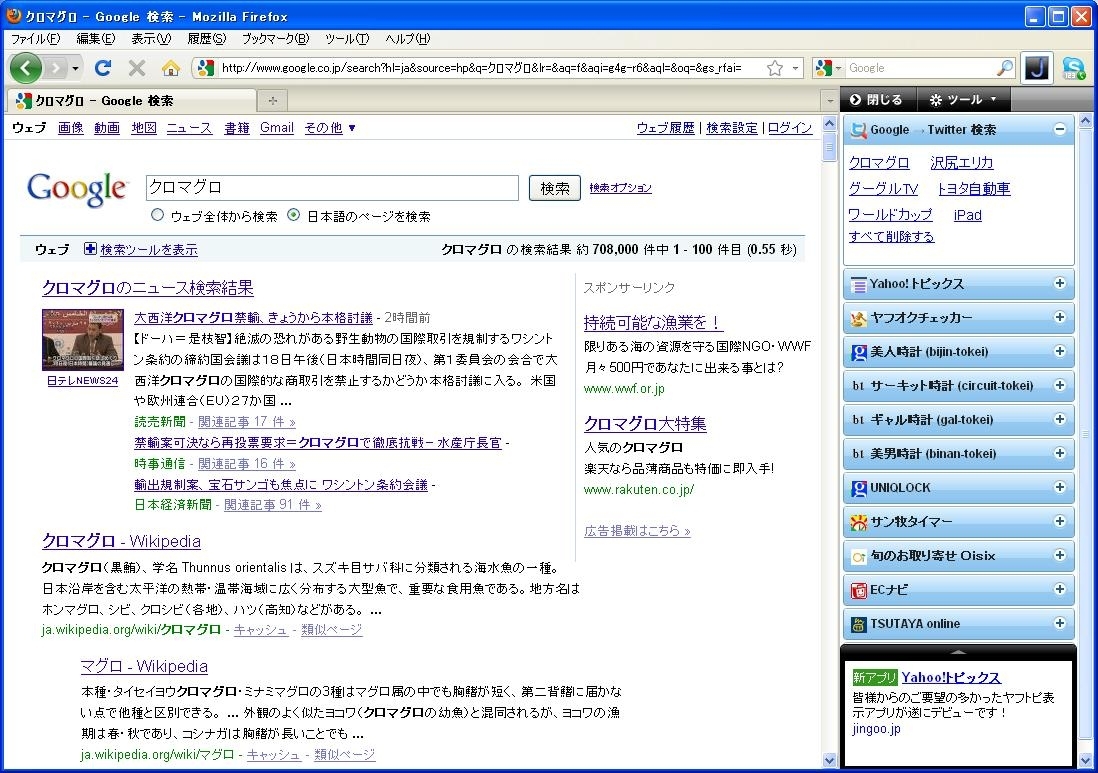Click すべて削除する in the sidebar

[x=891, y=236]
